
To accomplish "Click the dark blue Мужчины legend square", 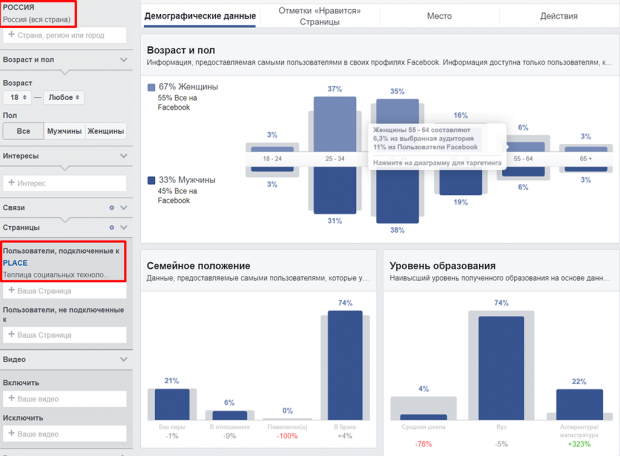I will pos(151,181).
